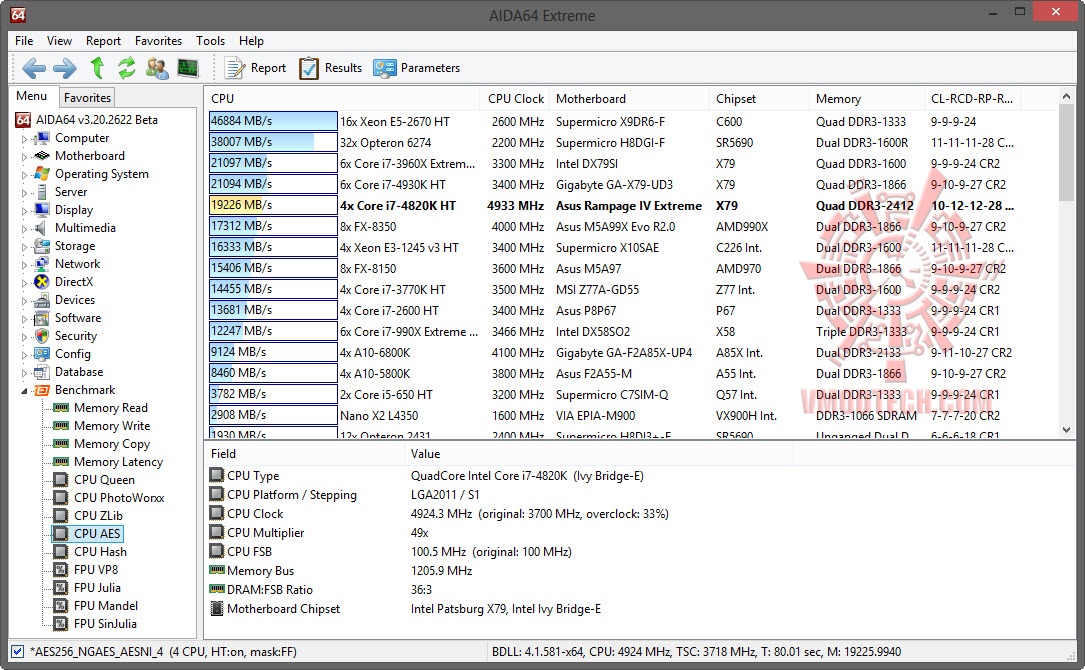The width and height of the screenshot is (1085, 670).
Task: Sort by the Chipset column header
Action: (x=759, y=98)
